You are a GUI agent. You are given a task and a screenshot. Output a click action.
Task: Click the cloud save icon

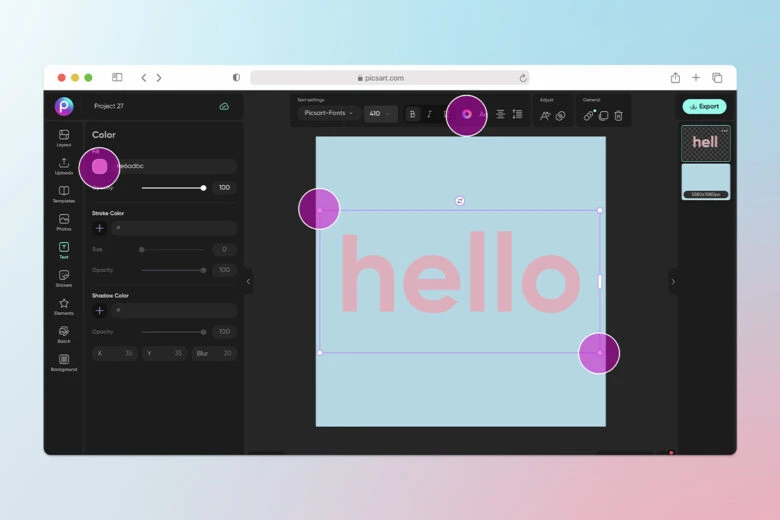(224, 106)
